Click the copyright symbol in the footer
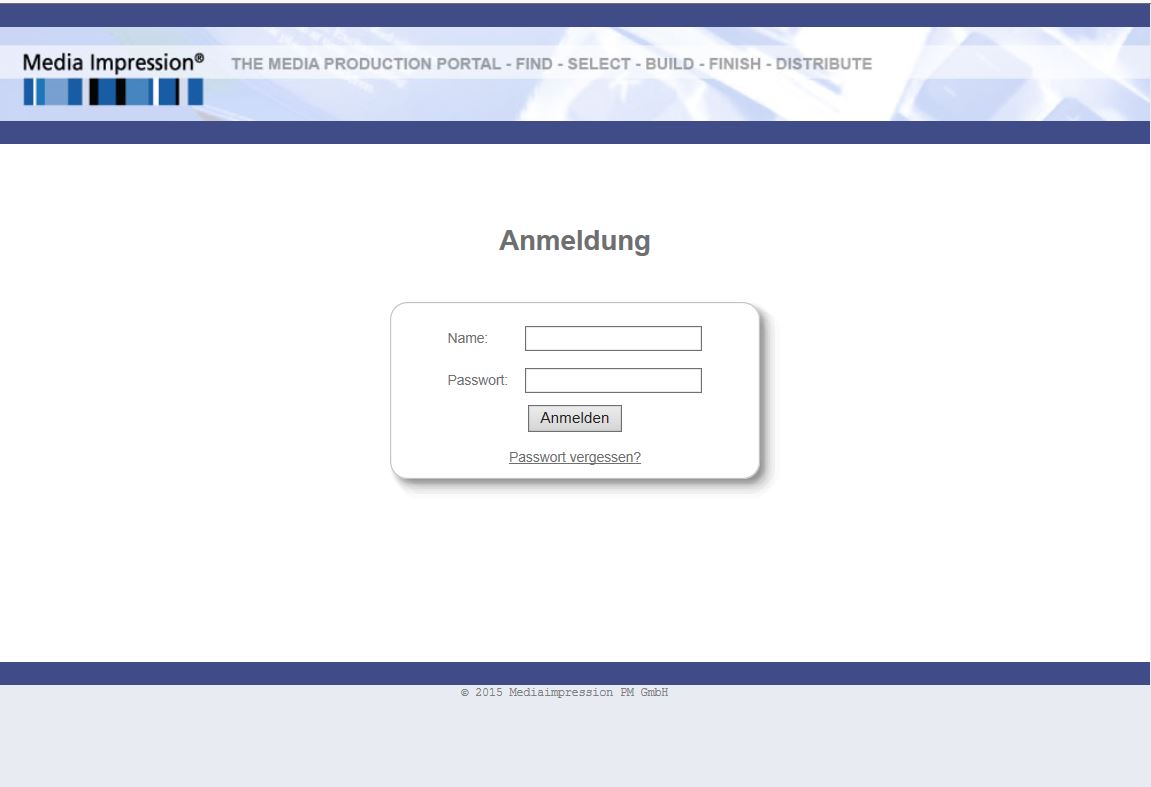The width and height of the screenshot is (1151, 787). 465,693
